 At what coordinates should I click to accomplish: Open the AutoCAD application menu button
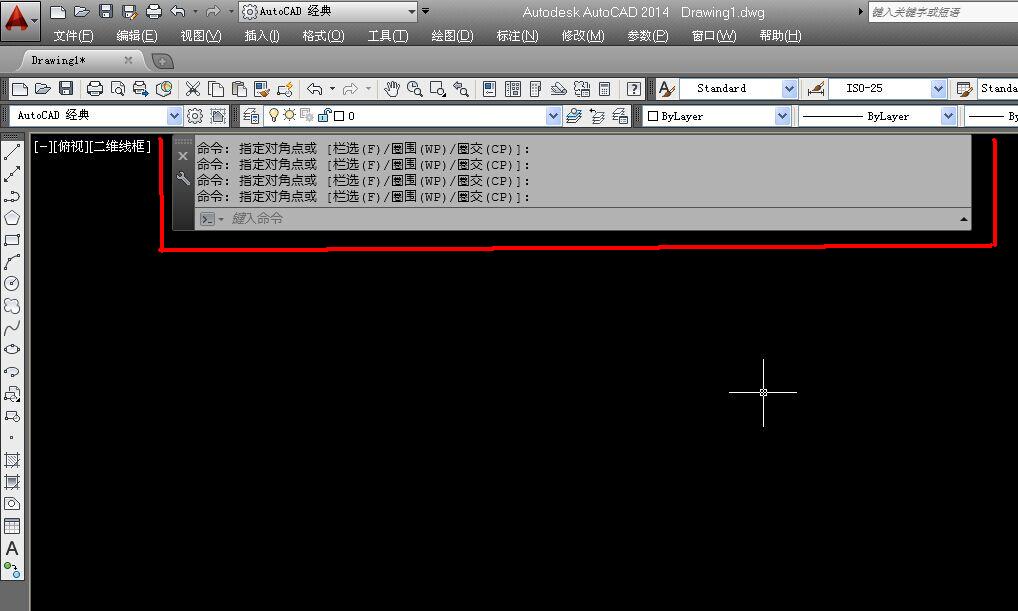20,20
